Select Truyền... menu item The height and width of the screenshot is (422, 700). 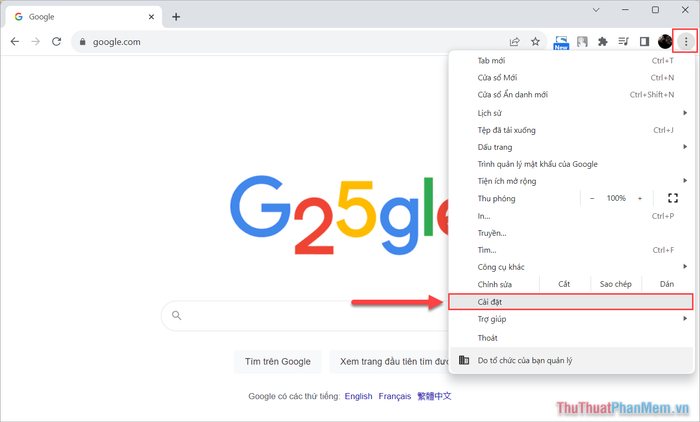pos(571,233)
